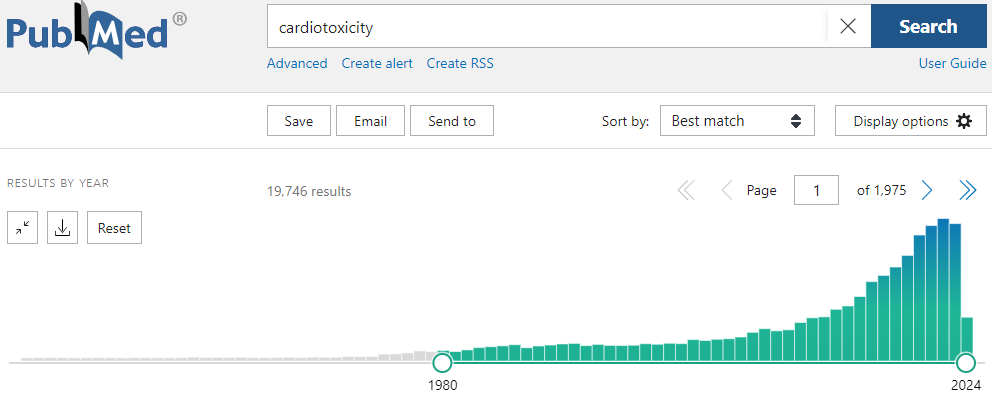Download the results by year data
This screenshot has height=393, width=992.
tap(62, 228)
